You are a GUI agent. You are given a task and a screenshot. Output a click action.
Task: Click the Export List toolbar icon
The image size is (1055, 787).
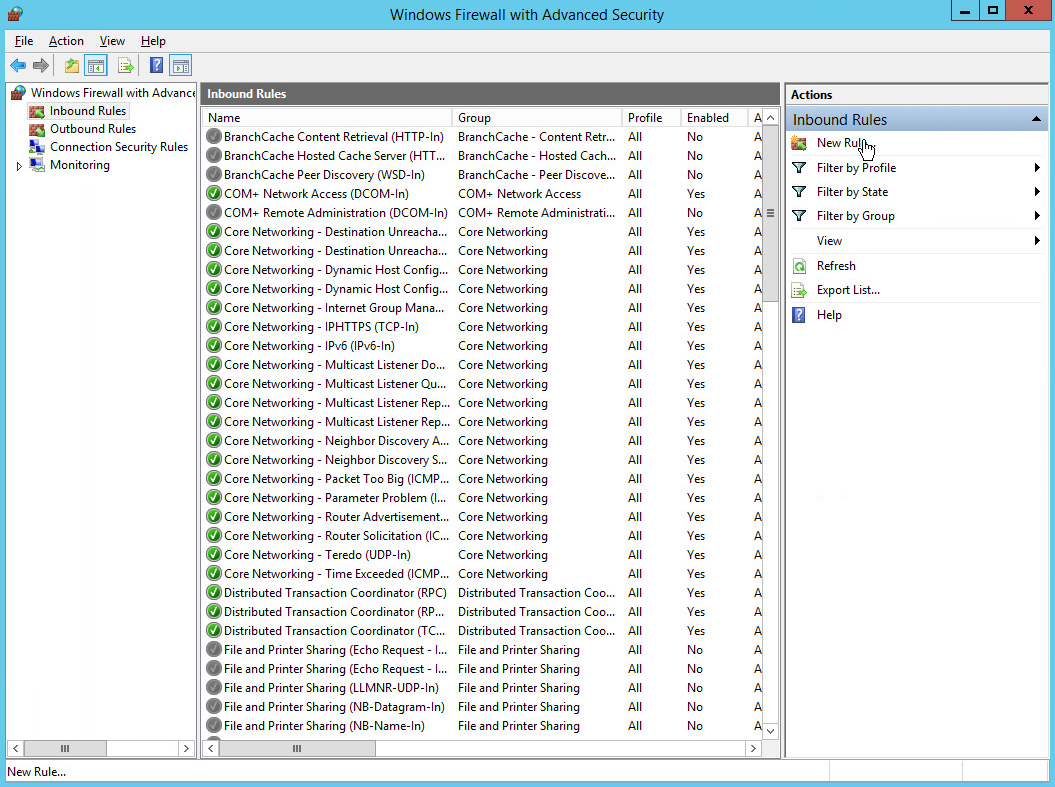(126, 66)
